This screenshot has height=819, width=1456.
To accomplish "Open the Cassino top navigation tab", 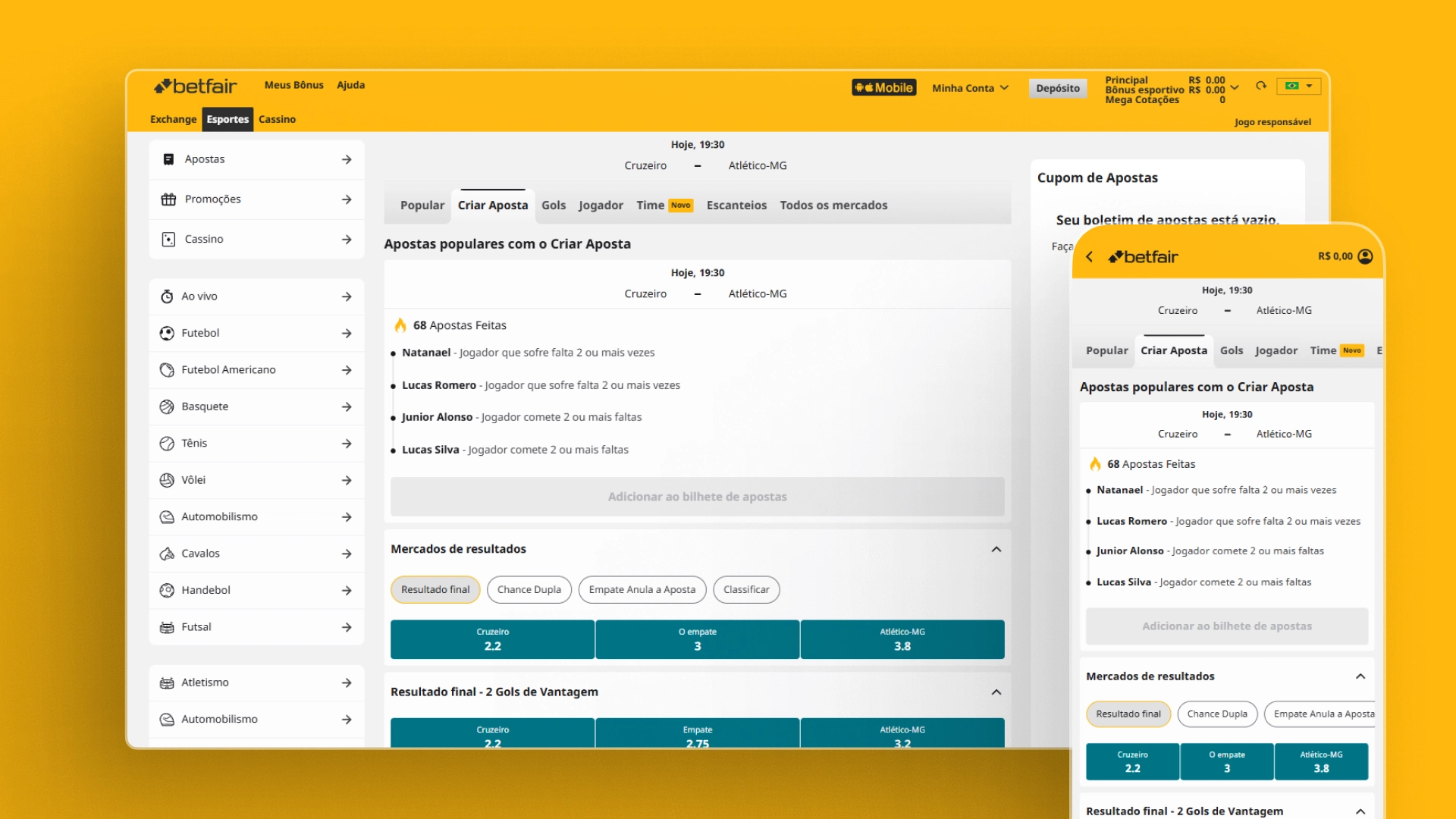I will [277, 119].
